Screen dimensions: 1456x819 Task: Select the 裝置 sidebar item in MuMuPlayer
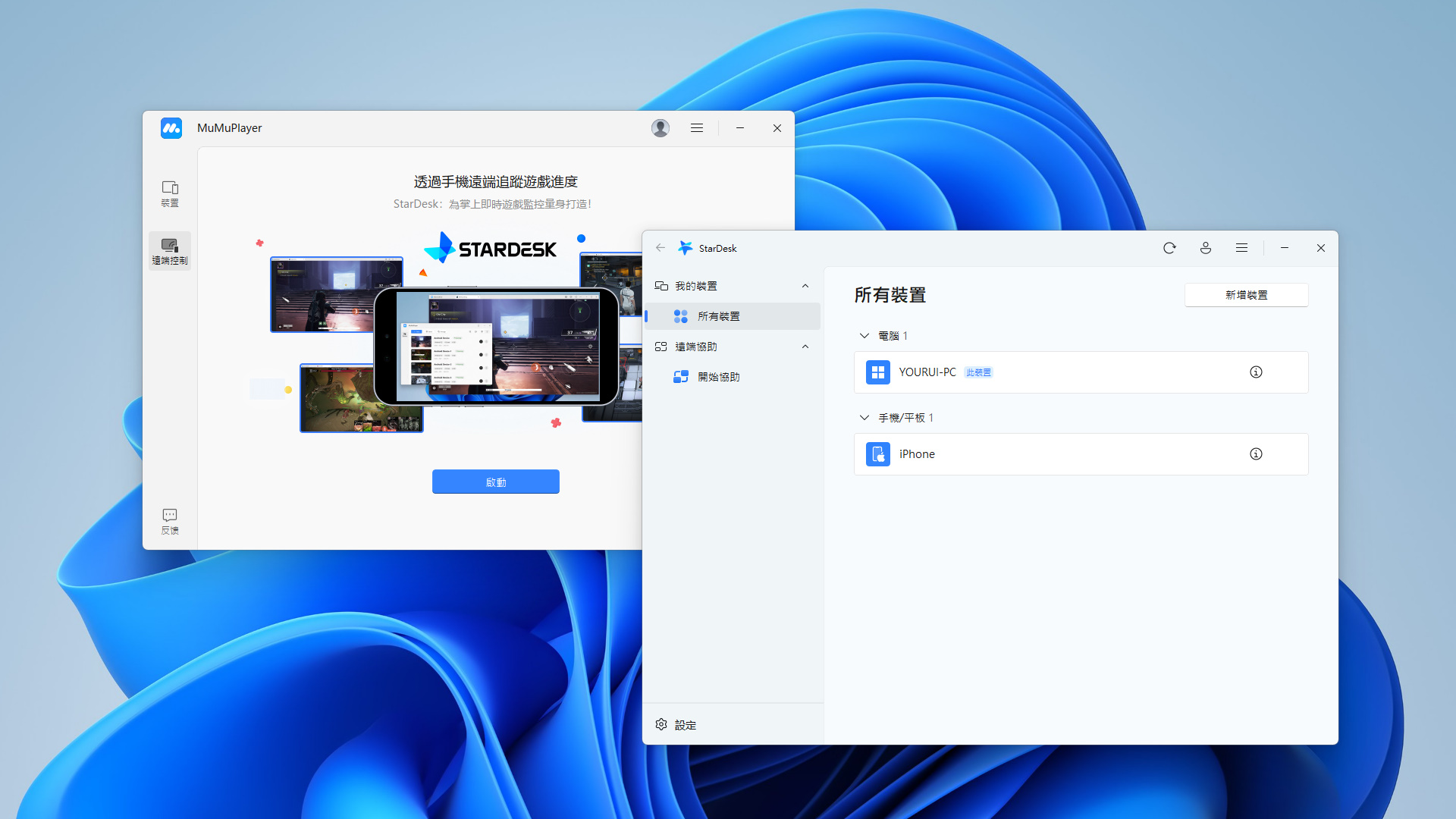(170, 193)
